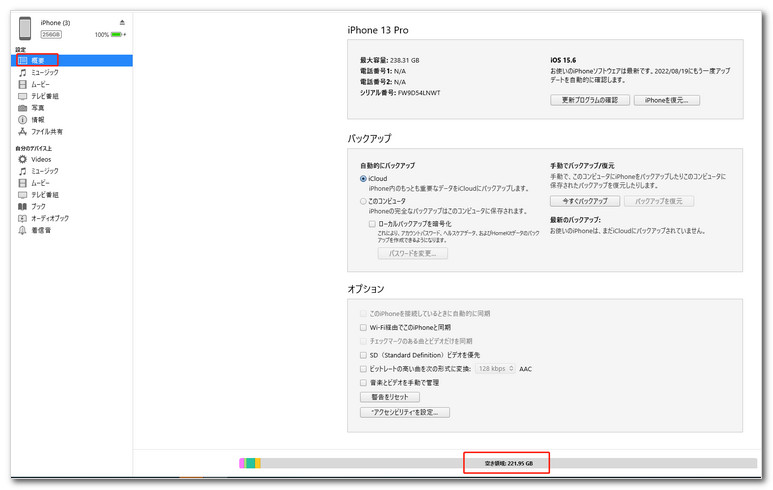Click the pink segment of storage bar

[242, 463]
